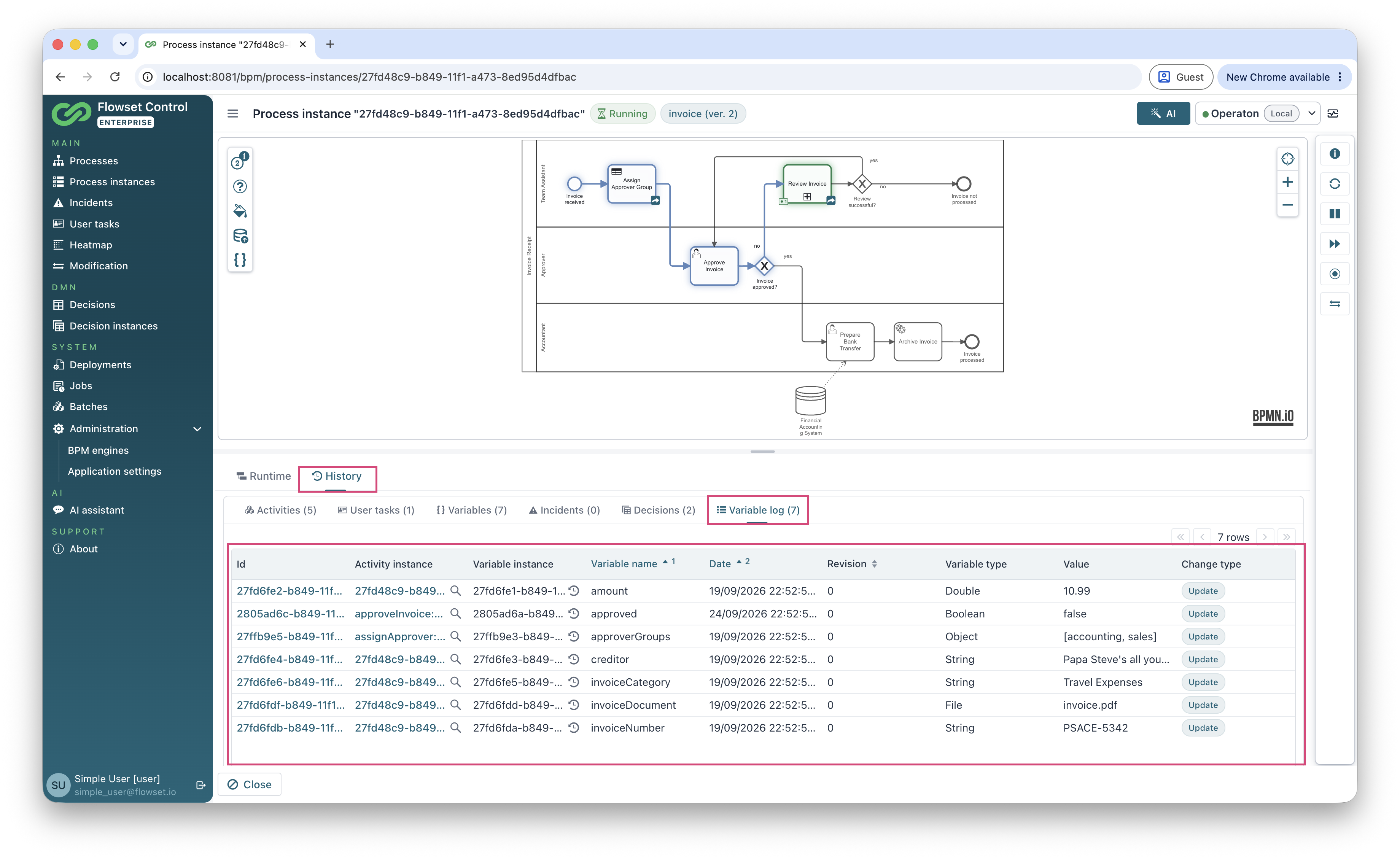Click the curly braces icon in diagram toolbar
The height and width of the screenshot is (859, 1400).
[240, 259]
